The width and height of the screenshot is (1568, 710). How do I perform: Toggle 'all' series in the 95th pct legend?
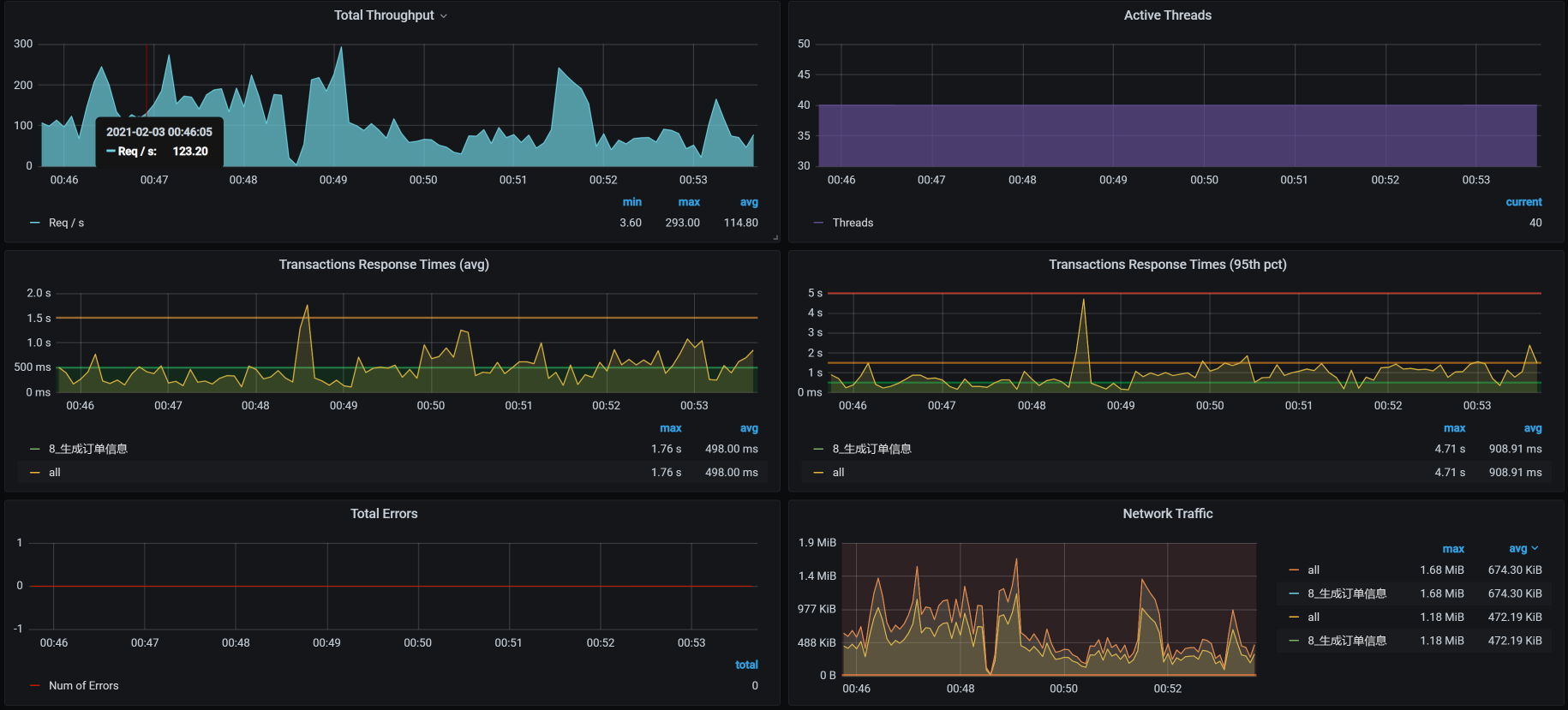pos(838,473)
